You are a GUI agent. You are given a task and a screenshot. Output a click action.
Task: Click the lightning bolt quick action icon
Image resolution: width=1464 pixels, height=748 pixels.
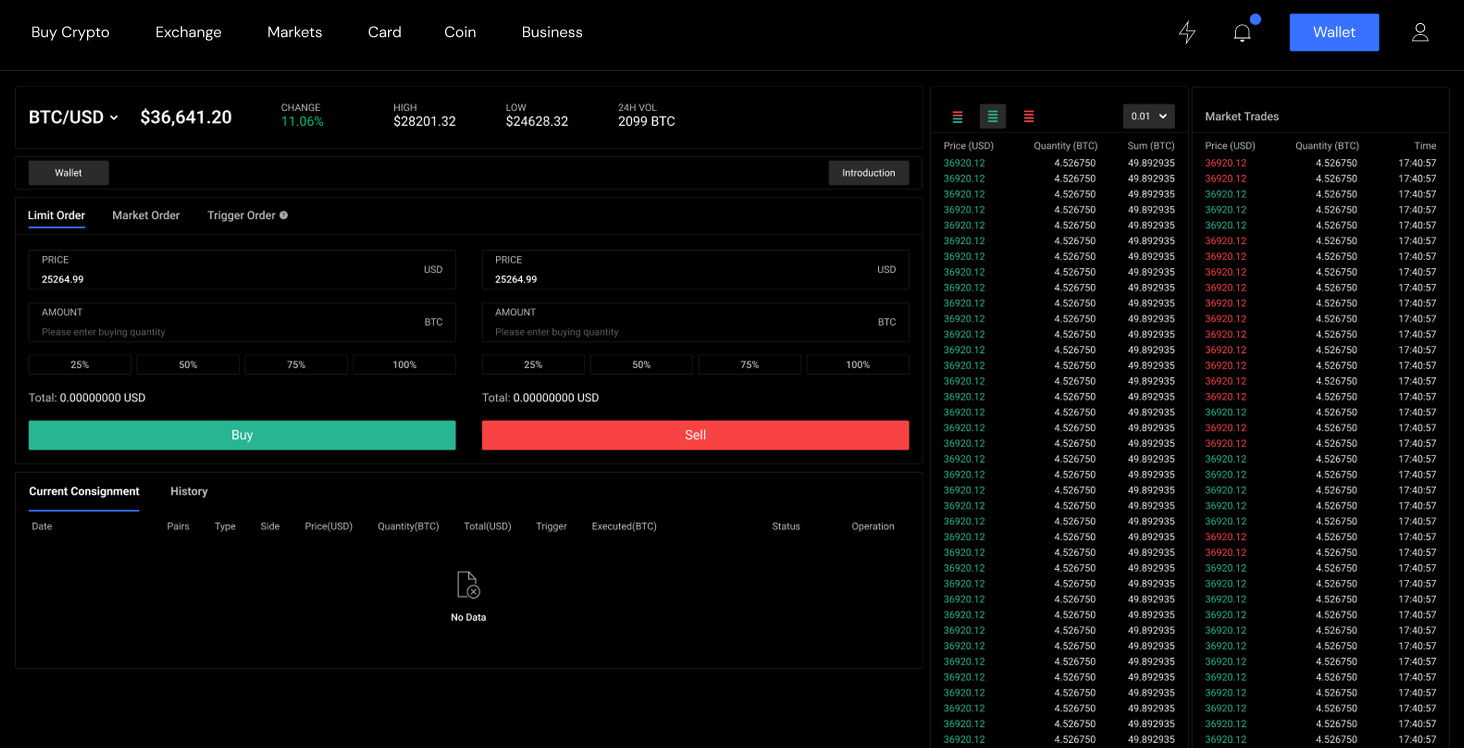pos(1187,33)
